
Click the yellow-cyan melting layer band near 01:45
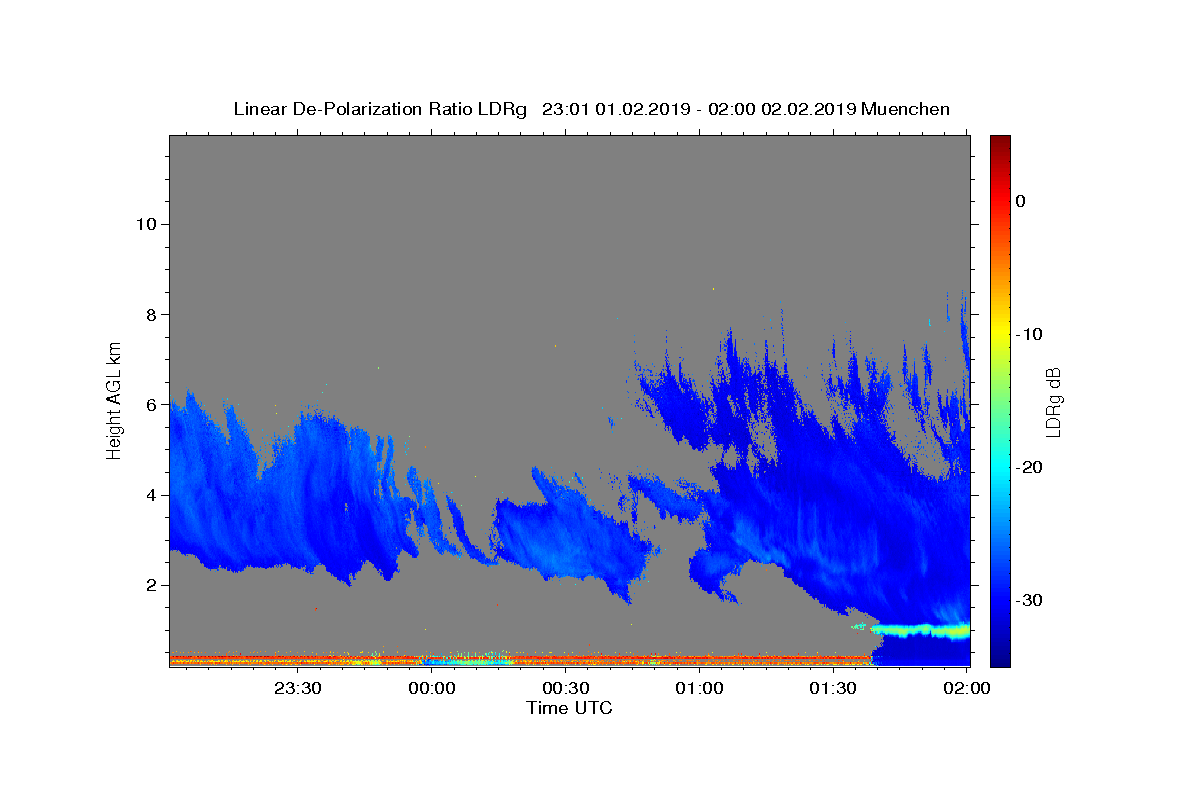[920, 630]
